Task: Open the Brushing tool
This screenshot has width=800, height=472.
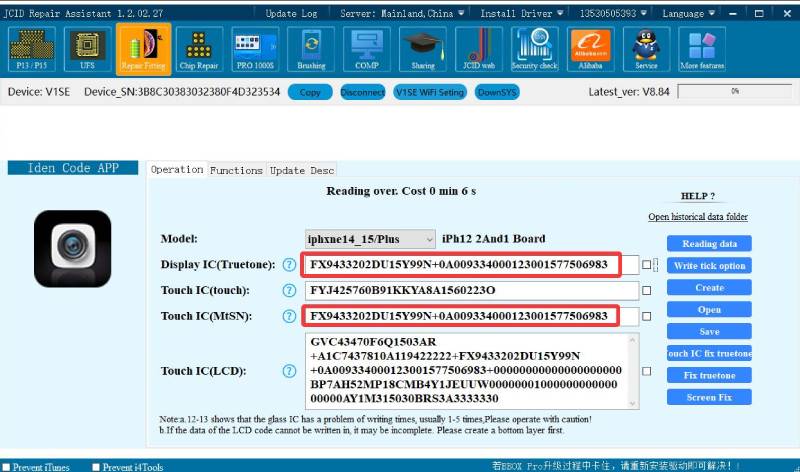Action: click(311, 49)
